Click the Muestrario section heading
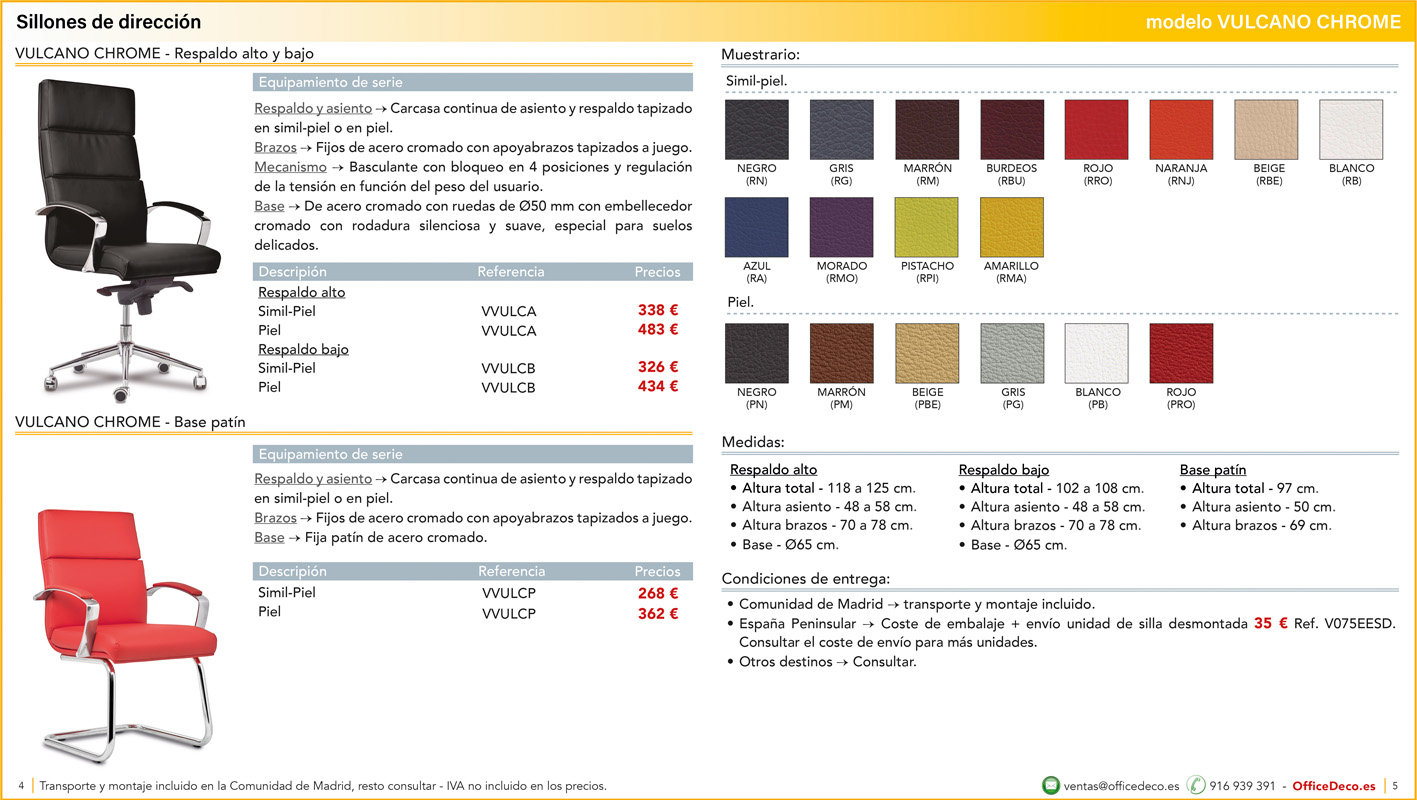 [x=761, y=54]
